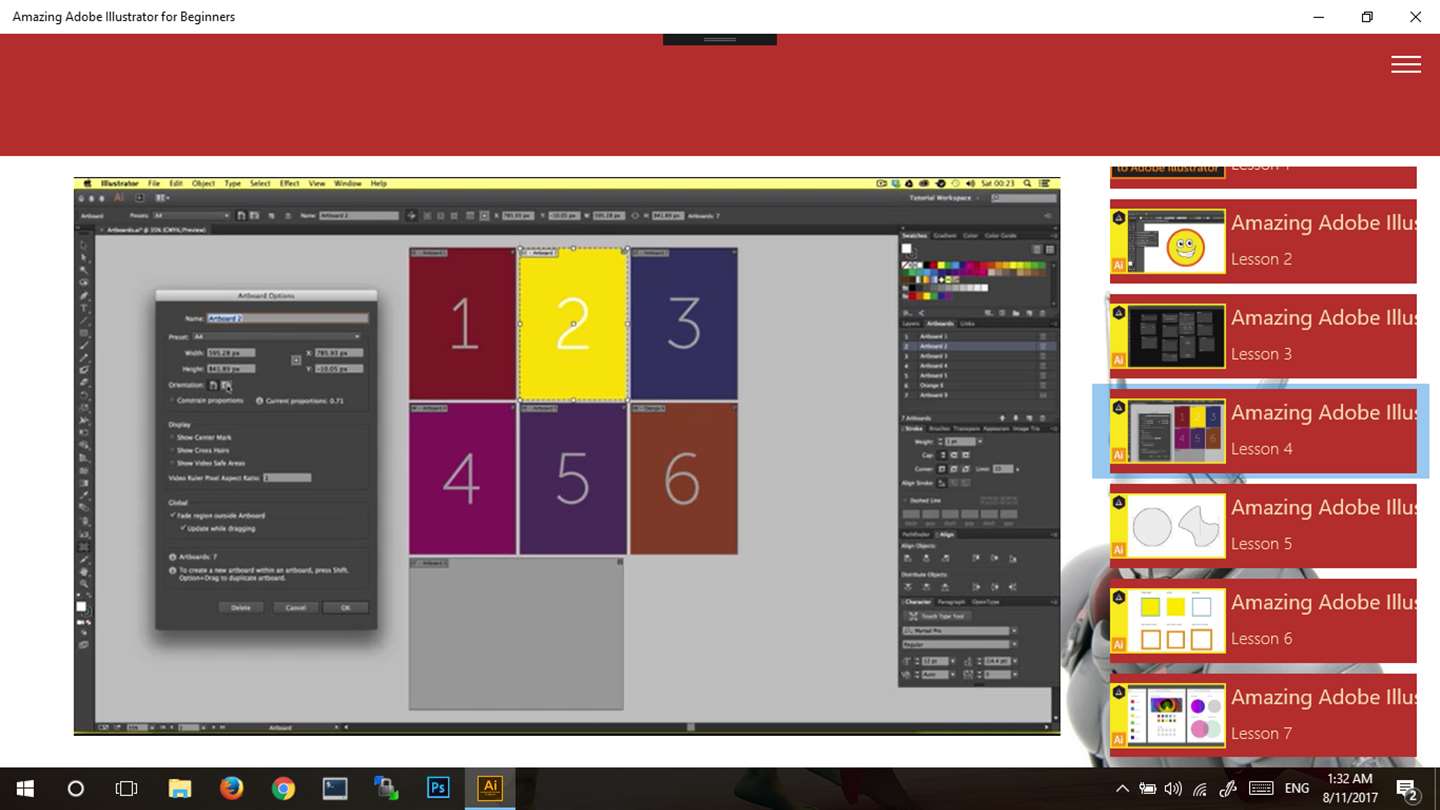Open the Edit menu in the Illustrator video
Screen dimensions: 1440x810
point(176,184)
